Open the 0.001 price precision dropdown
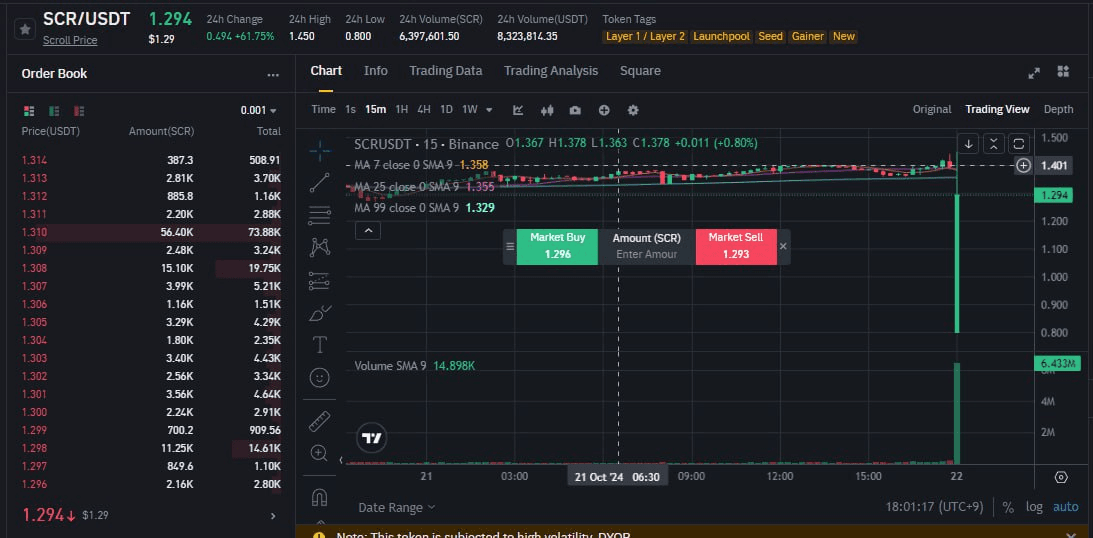The width and height of the screenshot is (1093, 538). [x=259, y=110]
